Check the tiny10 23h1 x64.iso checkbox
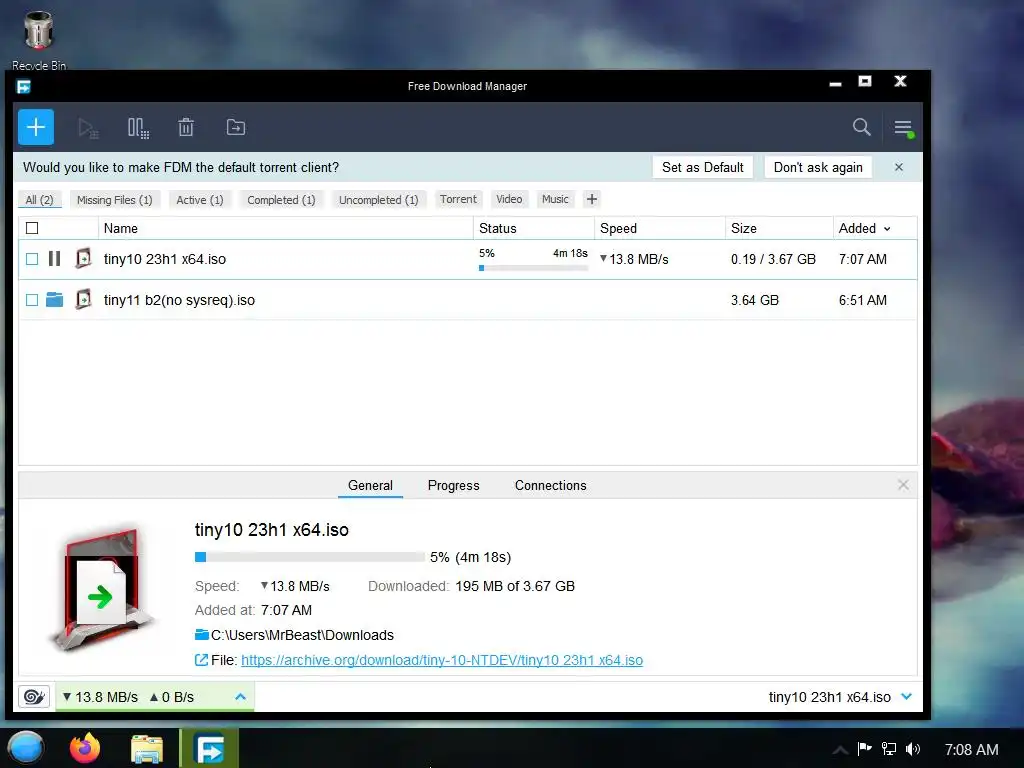The width and height of the screenshot is (1024, 768). pyautogui.click(x=32, y=259)
